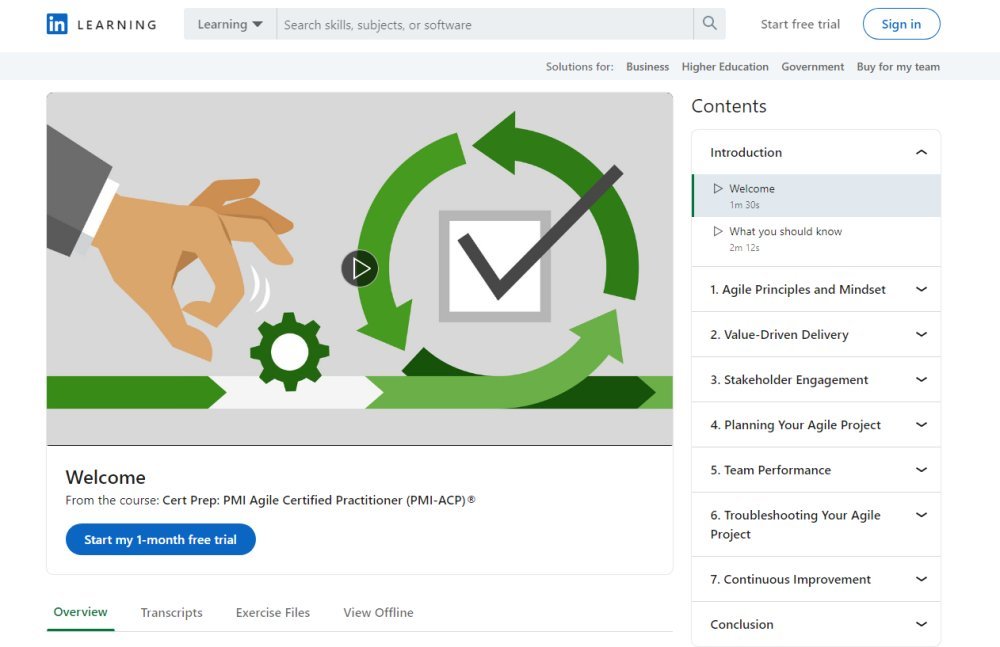
Task: Expand the Conclusion section
Action: pyautogui.click(x=816, y=624)
